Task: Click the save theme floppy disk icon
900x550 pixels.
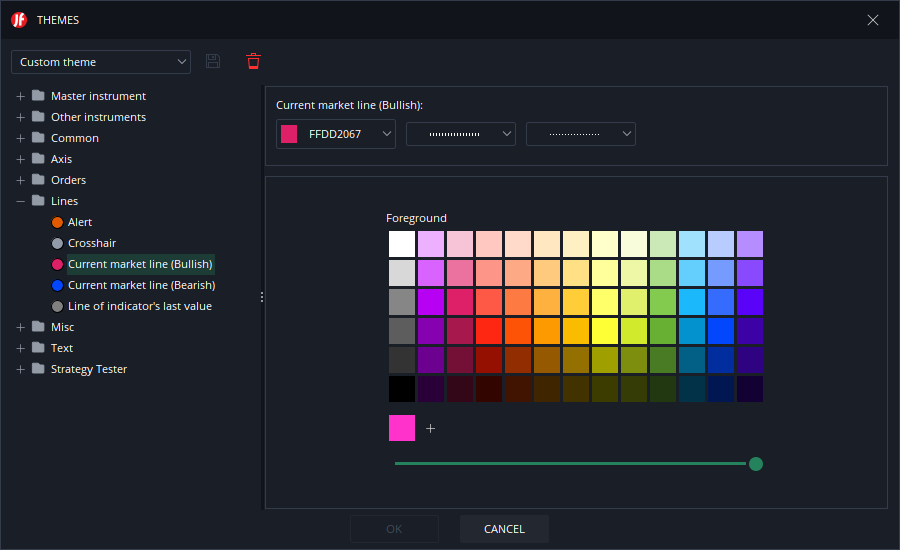Action: (x=213, y=61)
